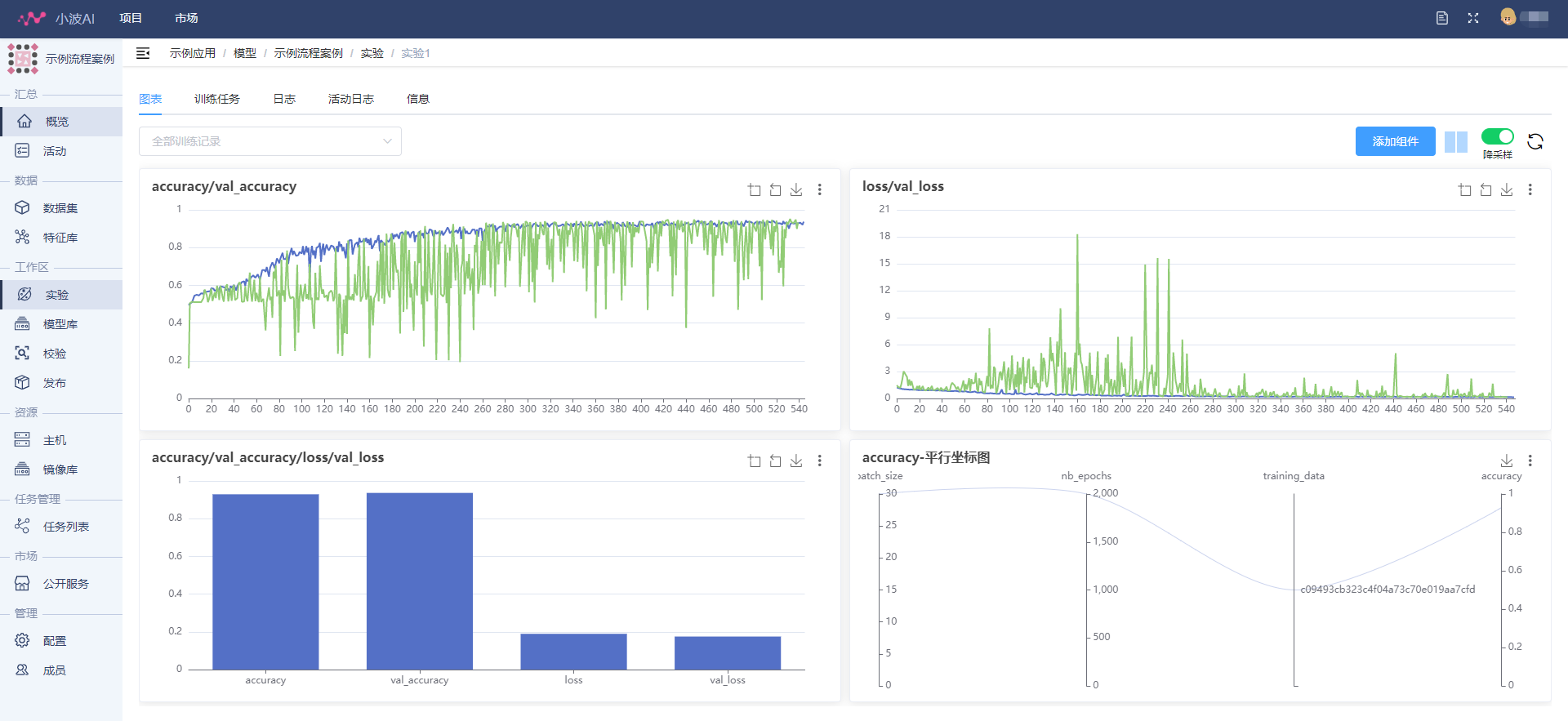Open 模型库 in sidebar
Screen dimensions: 1568x721
[x=61, y=324]
